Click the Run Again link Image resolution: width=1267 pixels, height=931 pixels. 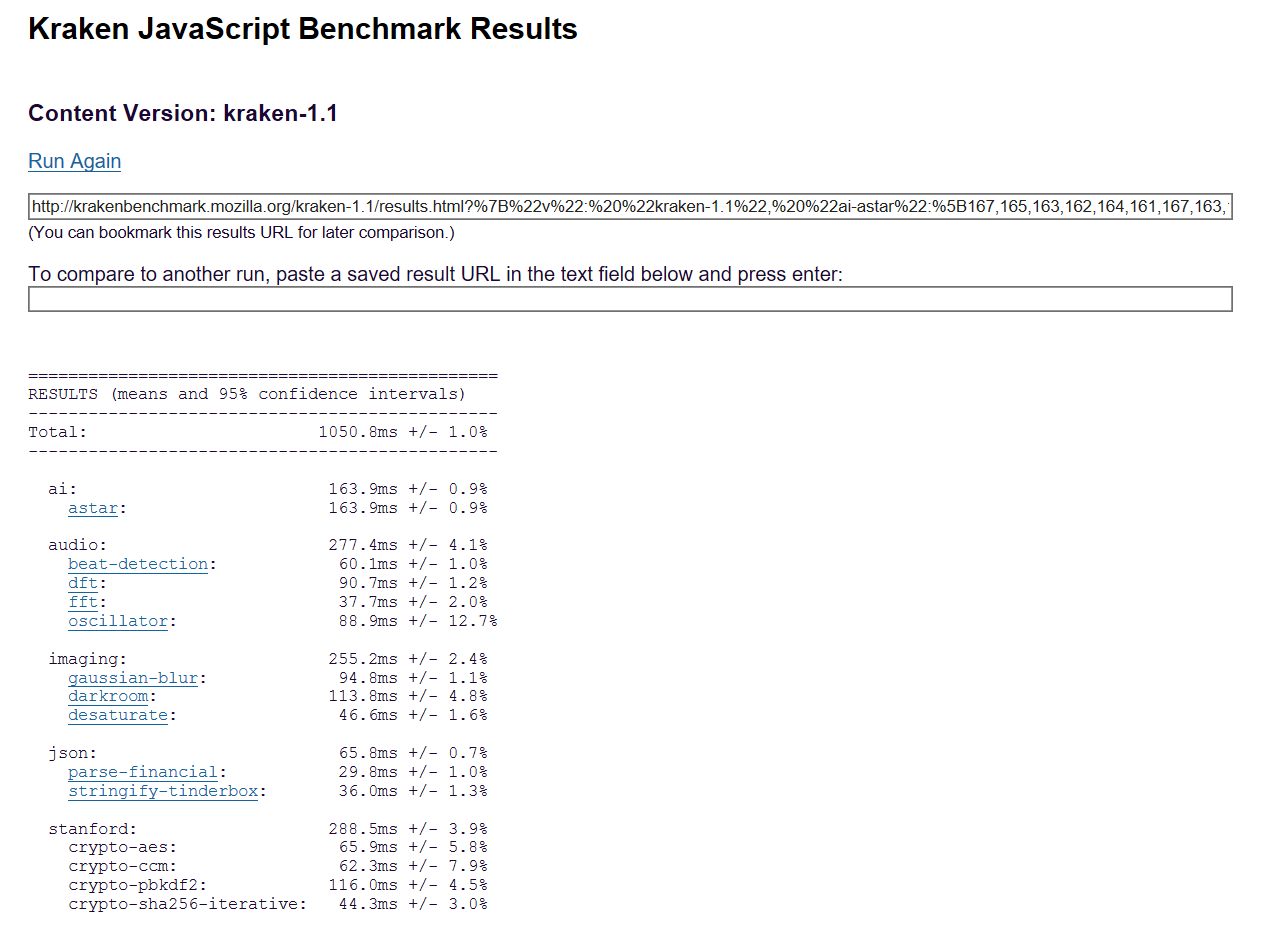(75, 161)
